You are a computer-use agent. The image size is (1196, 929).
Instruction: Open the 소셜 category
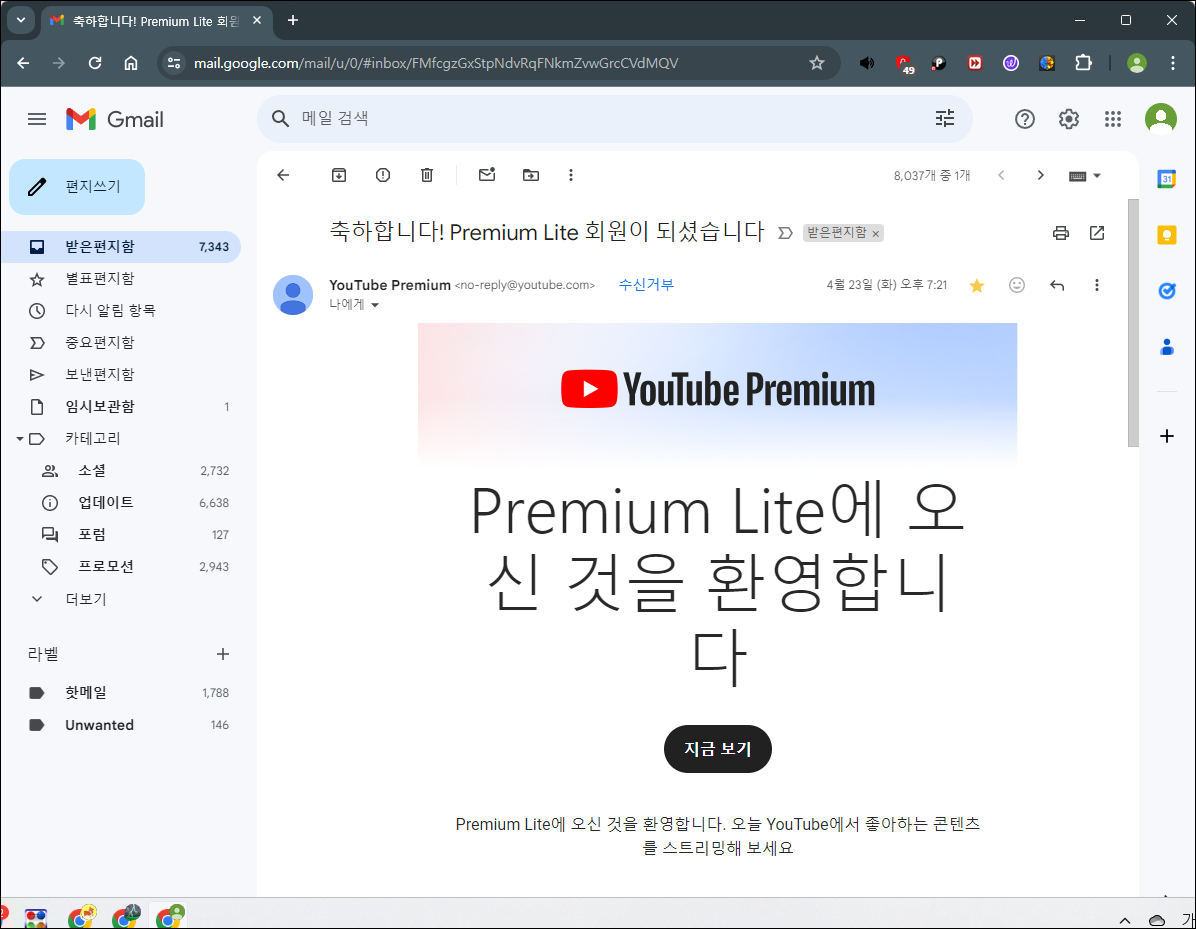(x=121, y=471)
